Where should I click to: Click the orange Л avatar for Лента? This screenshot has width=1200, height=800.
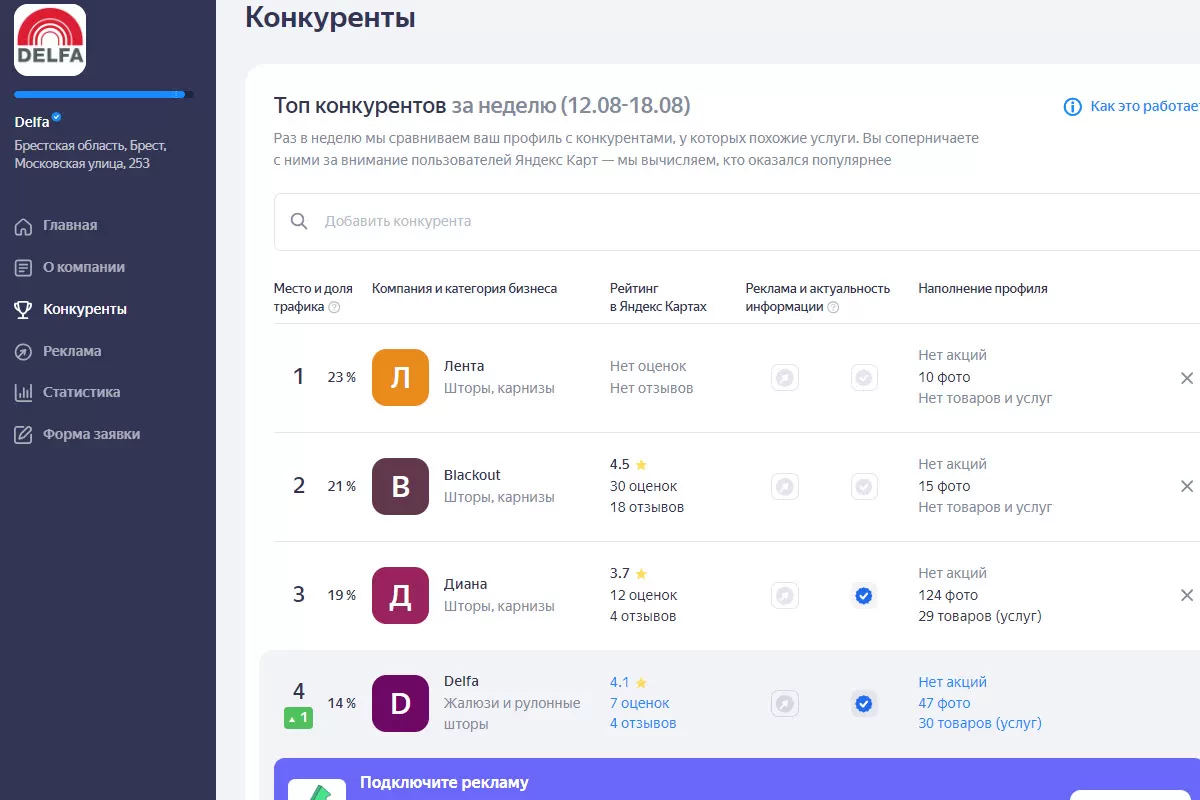point(400,377)
